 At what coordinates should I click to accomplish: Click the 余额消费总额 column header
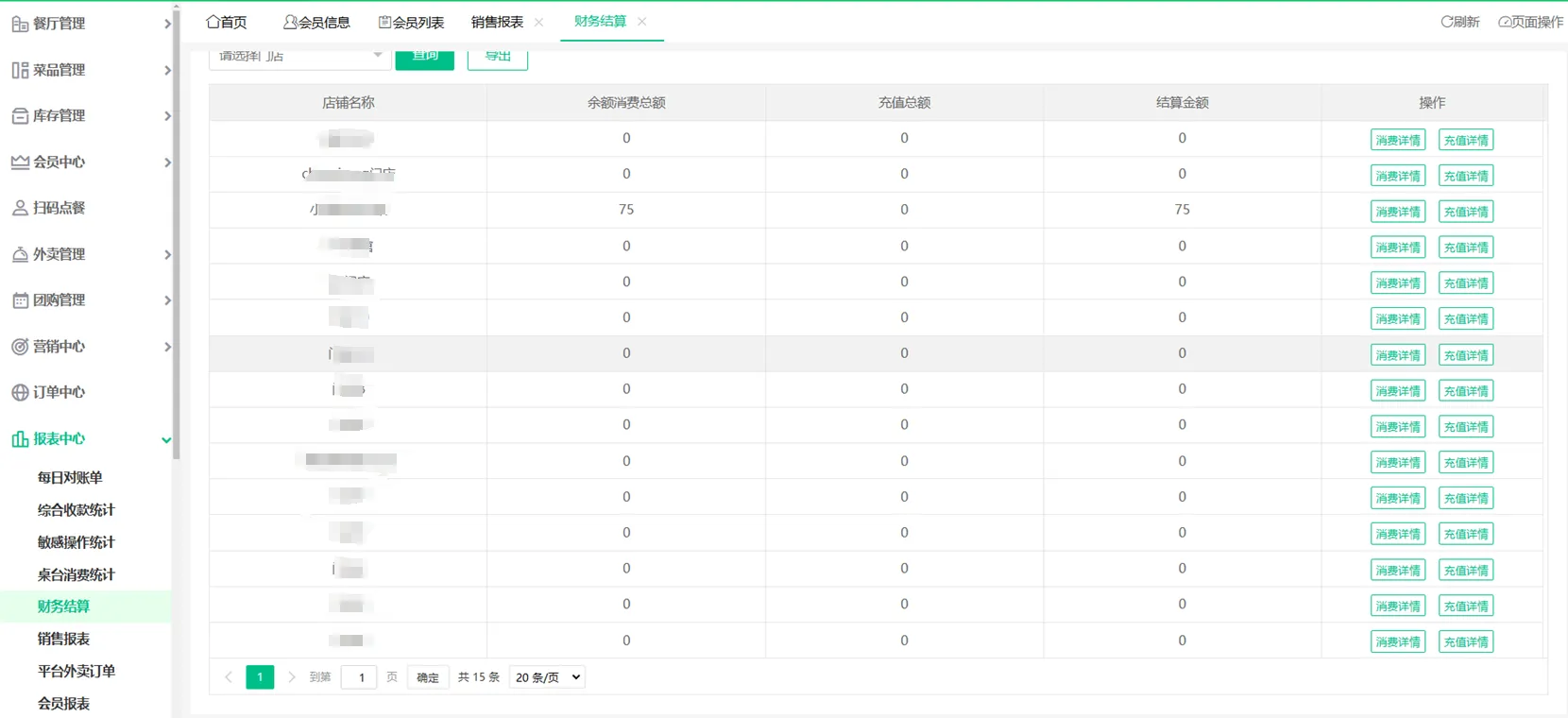(626, 103)
